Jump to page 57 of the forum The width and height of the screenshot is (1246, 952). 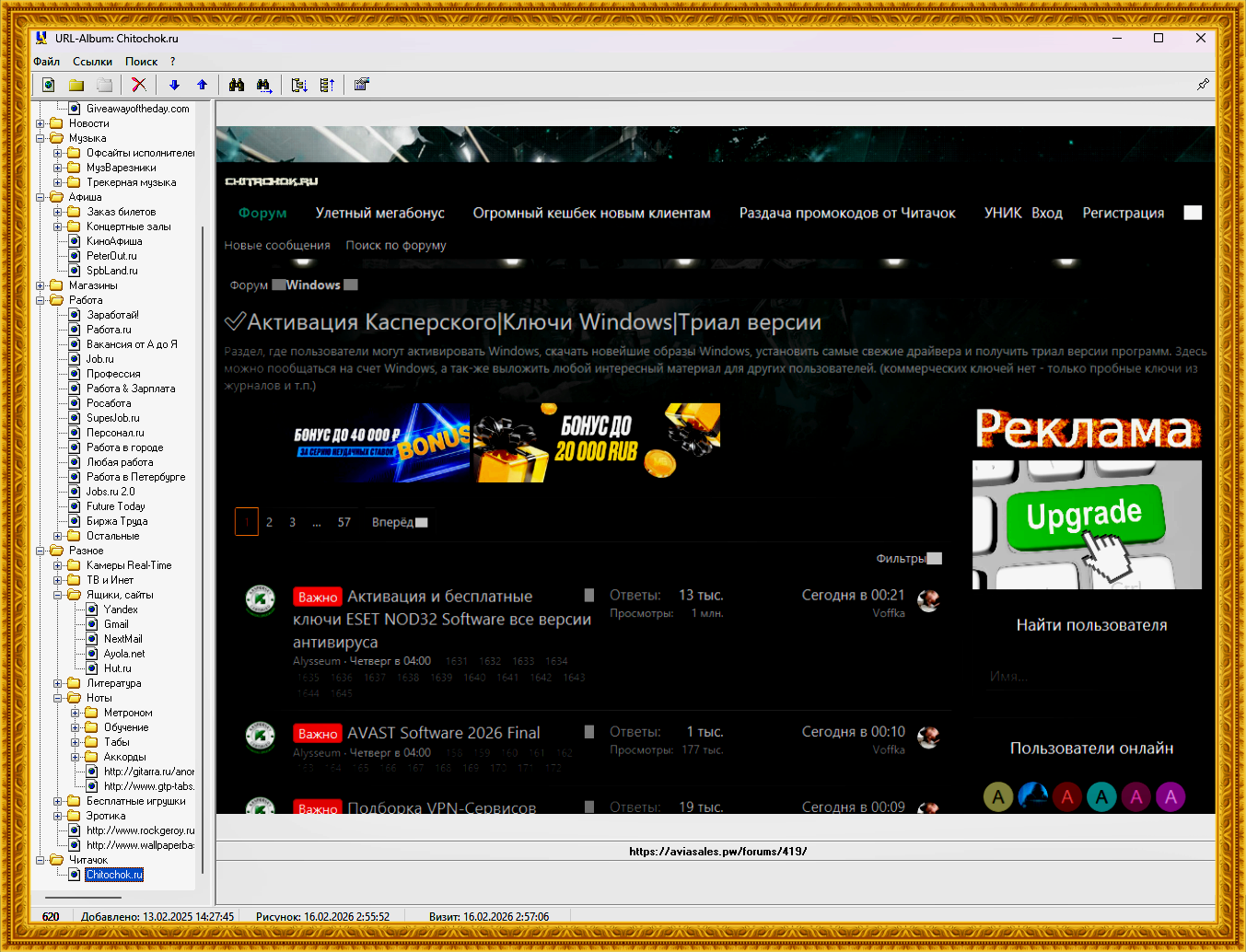pyautogui.click(x=344, y=522)
